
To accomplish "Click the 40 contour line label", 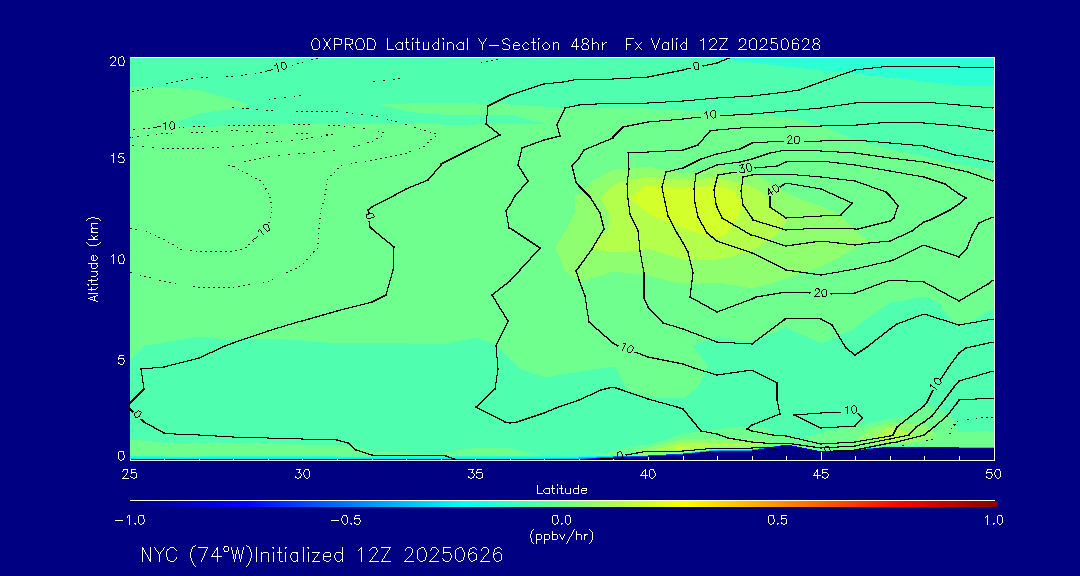I will 773,189.
